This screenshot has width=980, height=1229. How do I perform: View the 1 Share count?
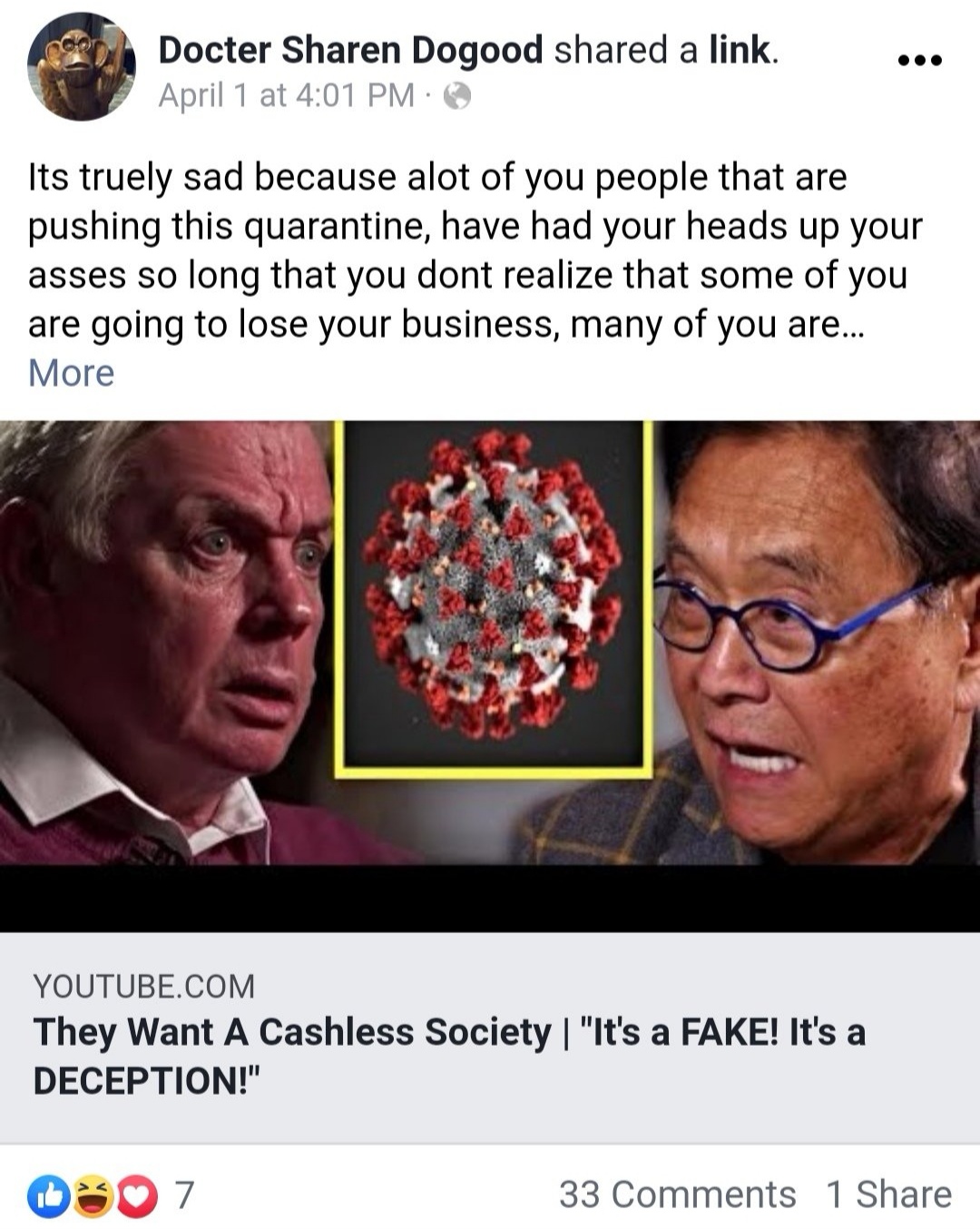click(888, 1195)
